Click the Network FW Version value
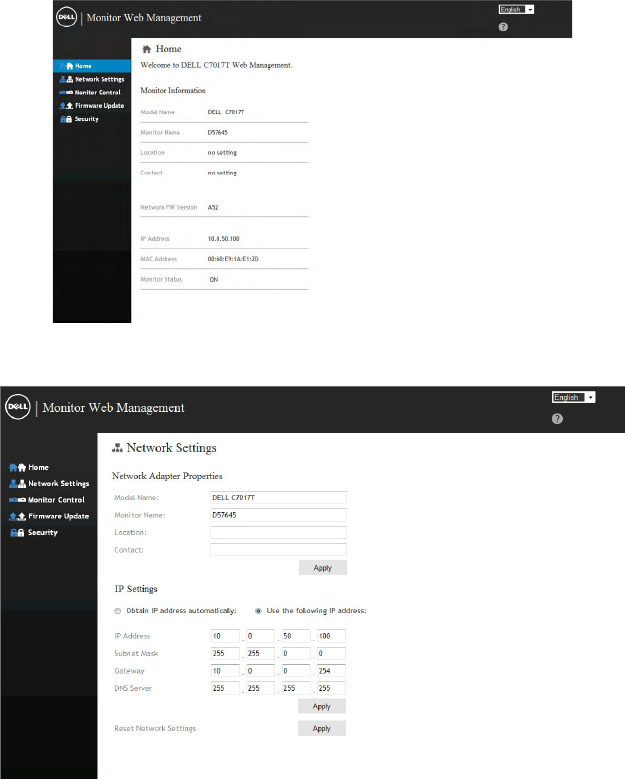 [x=213, y=208]
